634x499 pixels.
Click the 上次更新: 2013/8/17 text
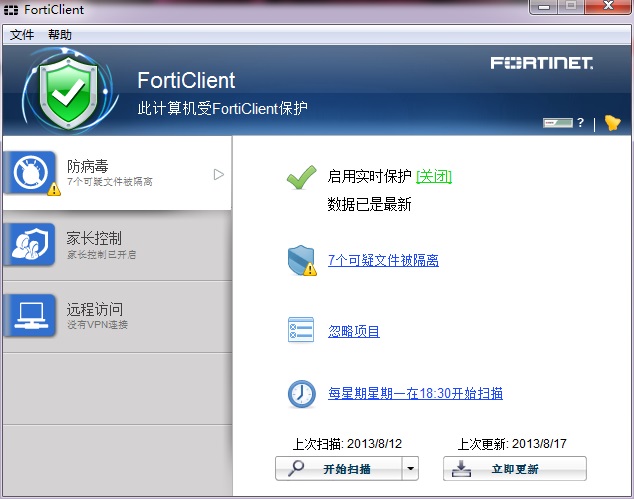512,444
